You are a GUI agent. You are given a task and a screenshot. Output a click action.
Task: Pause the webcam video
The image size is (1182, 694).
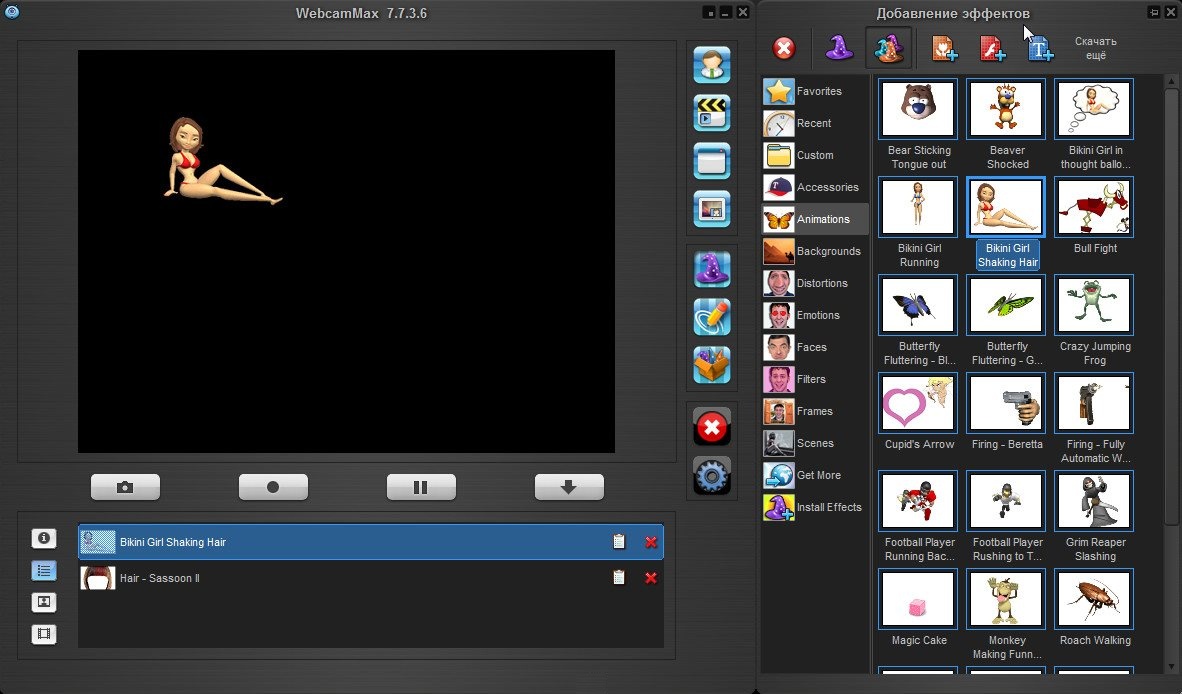click(421, 487)
